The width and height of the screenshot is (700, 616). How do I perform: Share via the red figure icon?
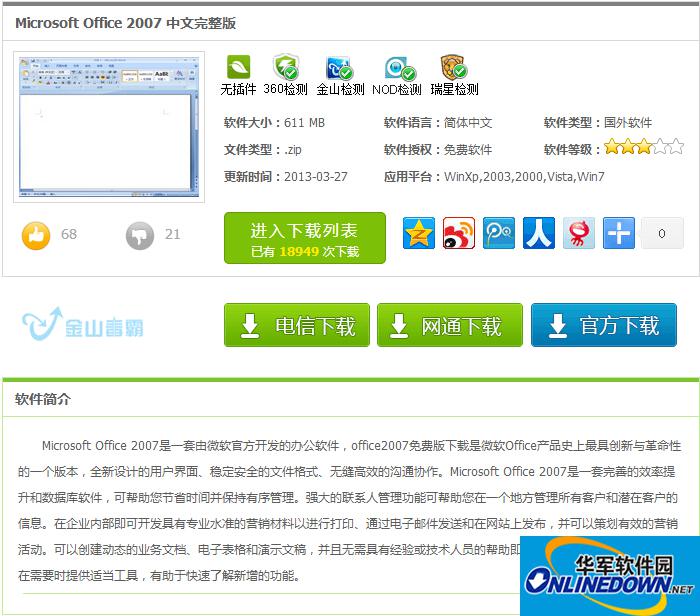579,233
